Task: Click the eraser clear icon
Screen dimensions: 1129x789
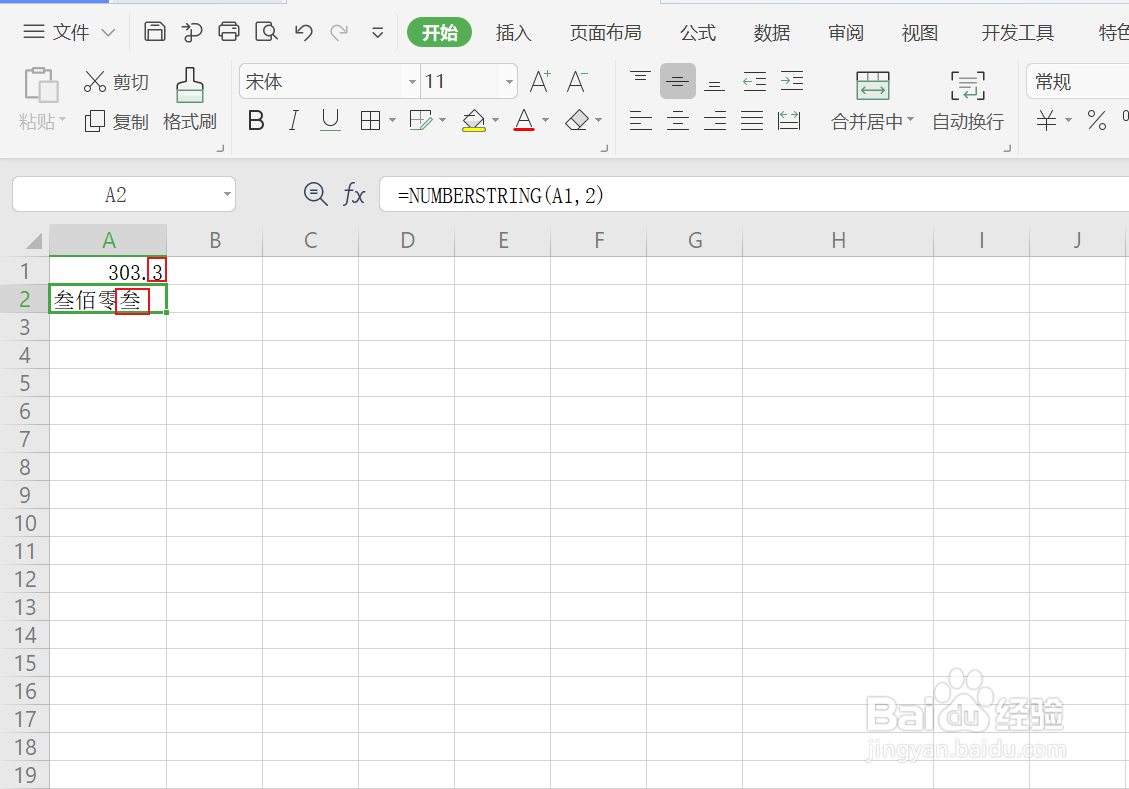Action: click(x=577, y=120)
